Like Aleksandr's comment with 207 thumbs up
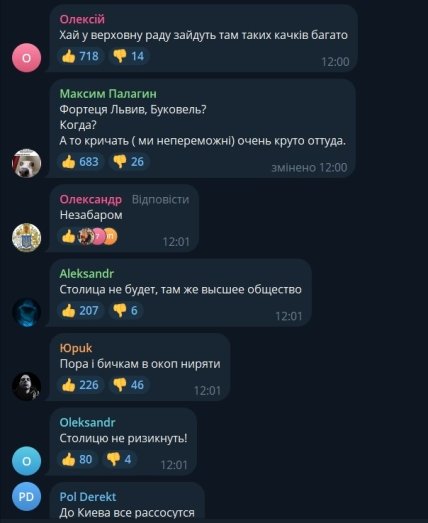The image size is (428, 523). point(80,311)
